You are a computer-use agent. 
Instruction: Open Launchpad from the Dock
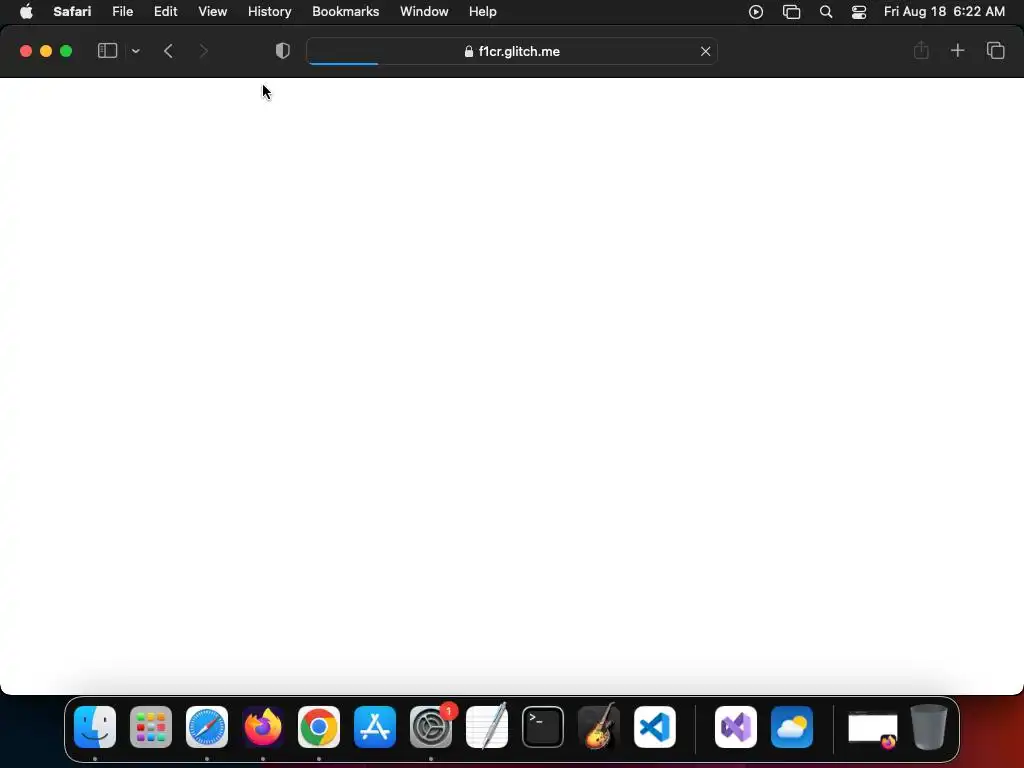click(x=151, y=727)
